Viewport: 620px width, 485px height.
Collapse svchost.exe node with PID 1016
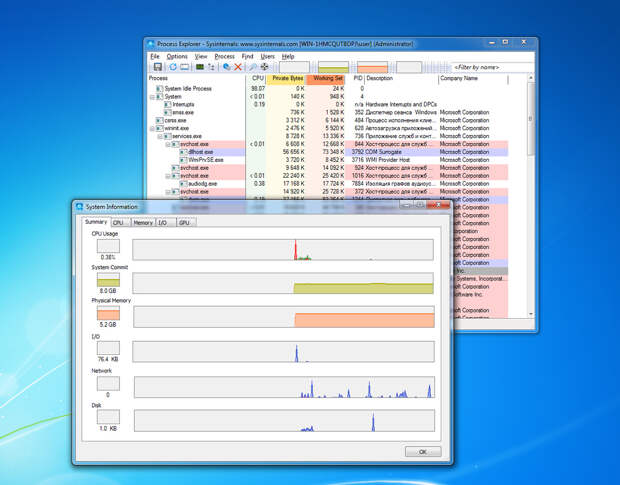coord(168,176)
